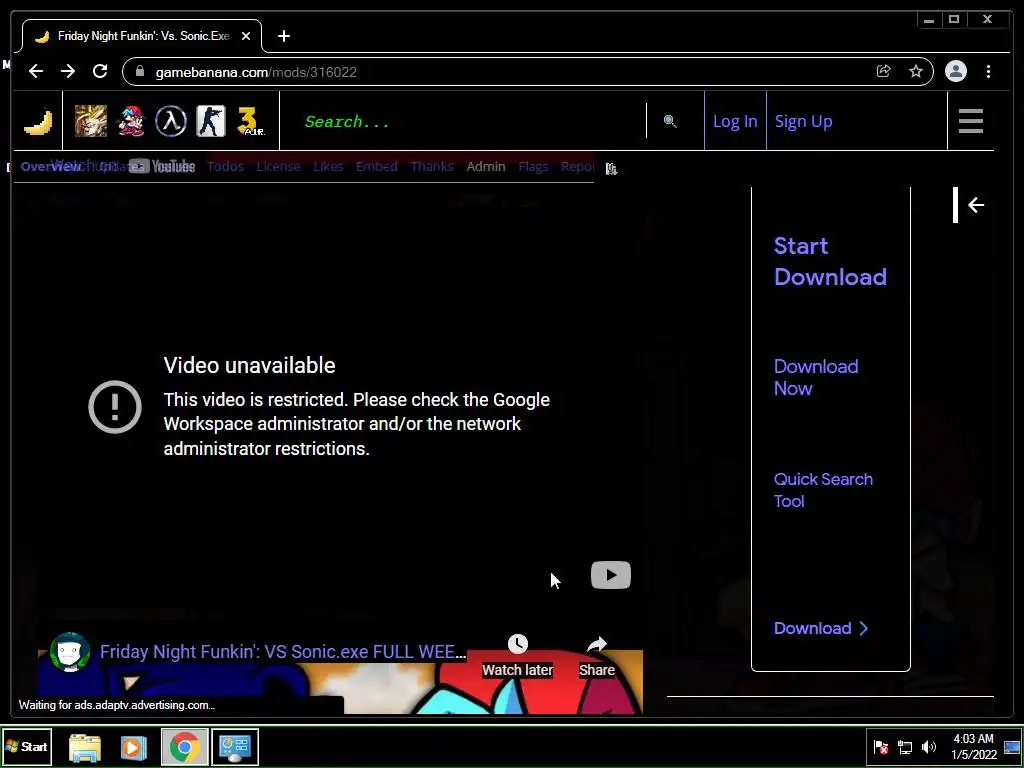Screen dimensions: 1024x768
Task: Click the clock date in tray
Action: [973, 747]
